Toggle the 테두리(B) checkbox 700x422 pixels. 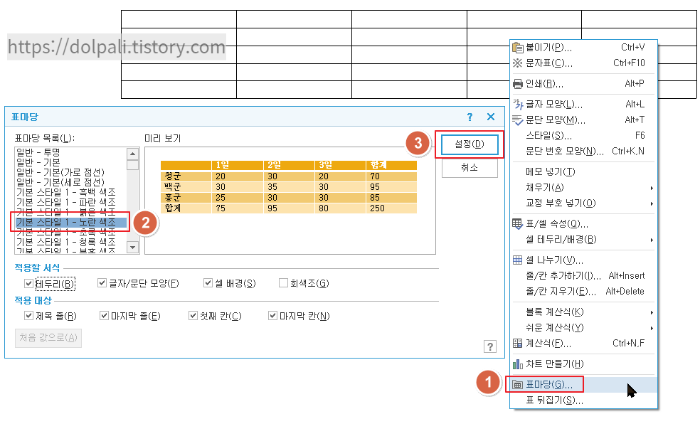pos(29,283)
